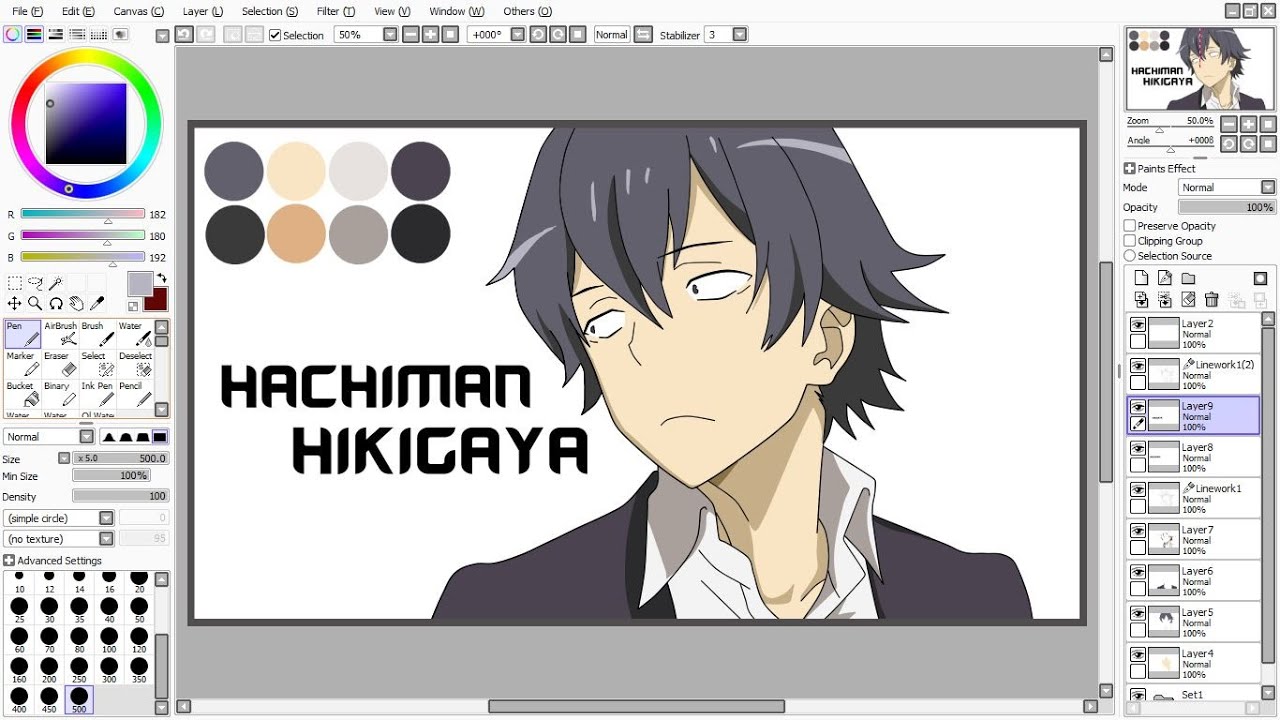Click the dark red background color swatch

tap(157, 300)
